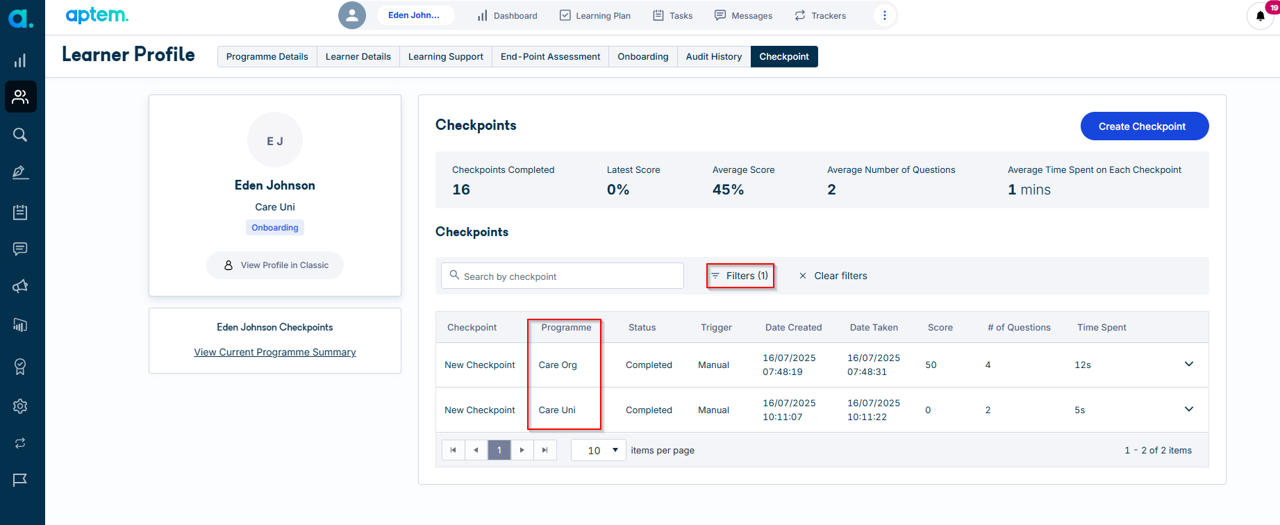This screenshot has height=525, width=1280.
Task: Open the settings gear in sidebar
Action: tap(20, 406)
